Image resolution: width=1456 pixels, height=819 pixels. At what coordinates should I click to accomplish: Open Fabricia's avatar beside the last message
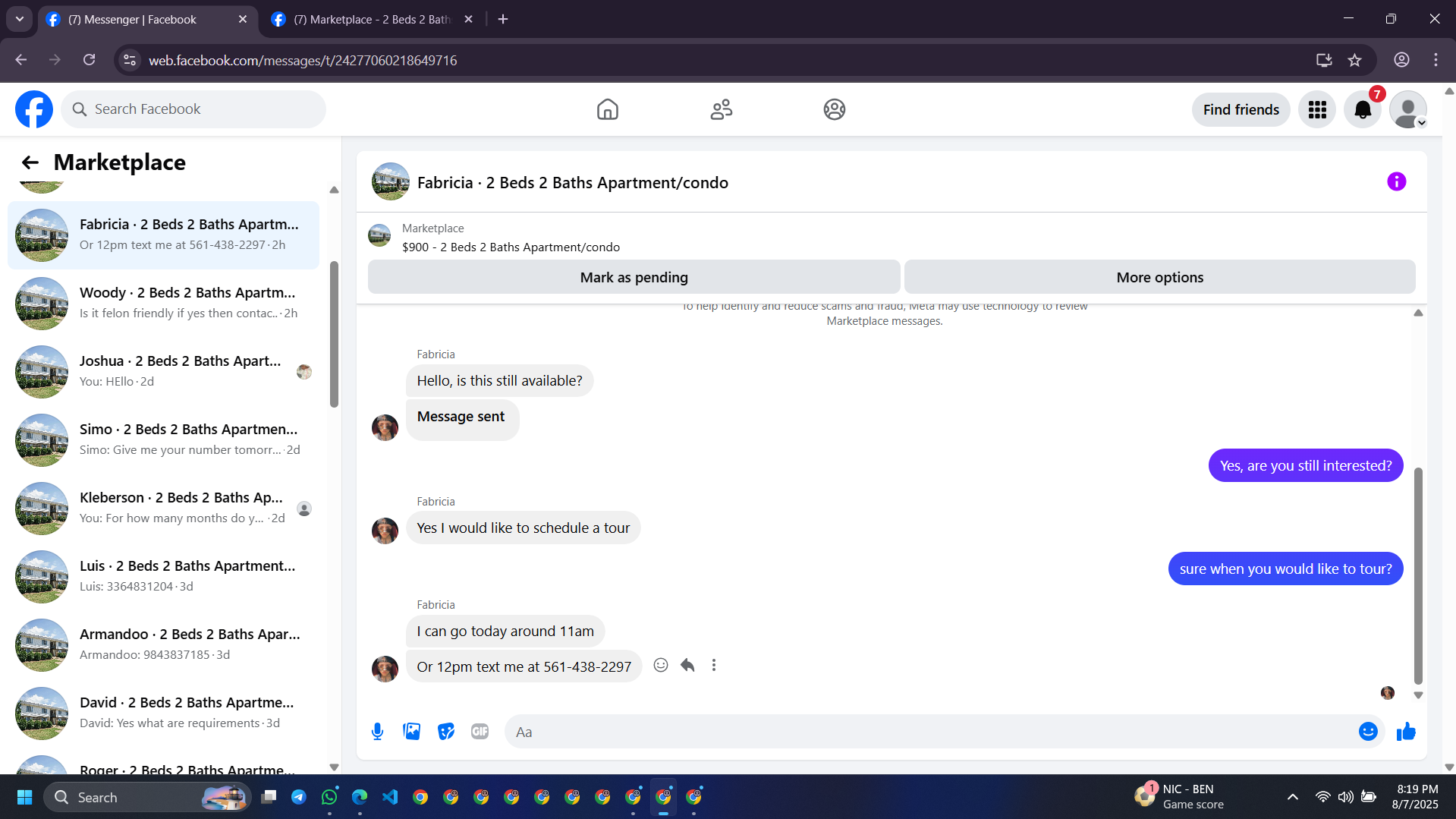[385, 669]
